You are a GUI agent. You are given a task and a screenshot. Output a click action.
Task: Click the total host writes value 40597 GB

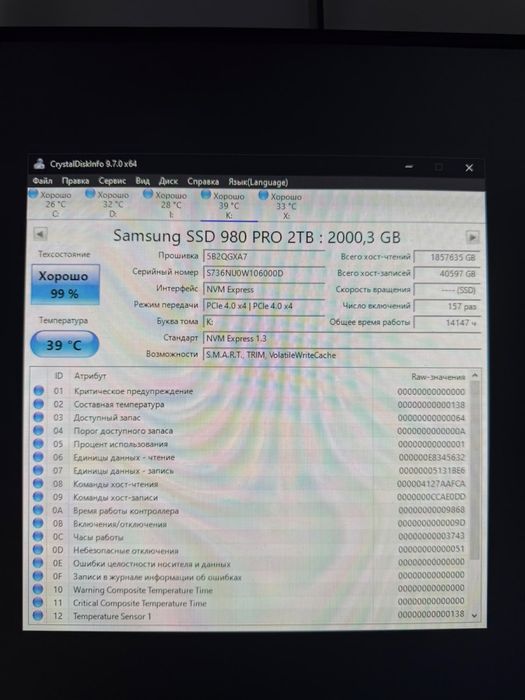pos(447,274)
